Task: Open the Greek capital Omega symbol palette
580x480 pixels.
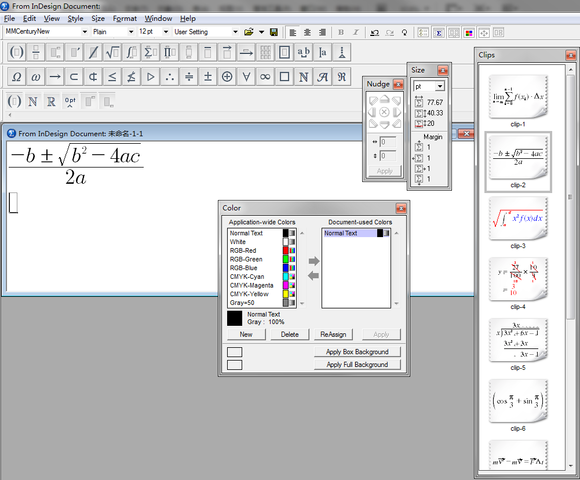Action: click(x=16, y=77)
